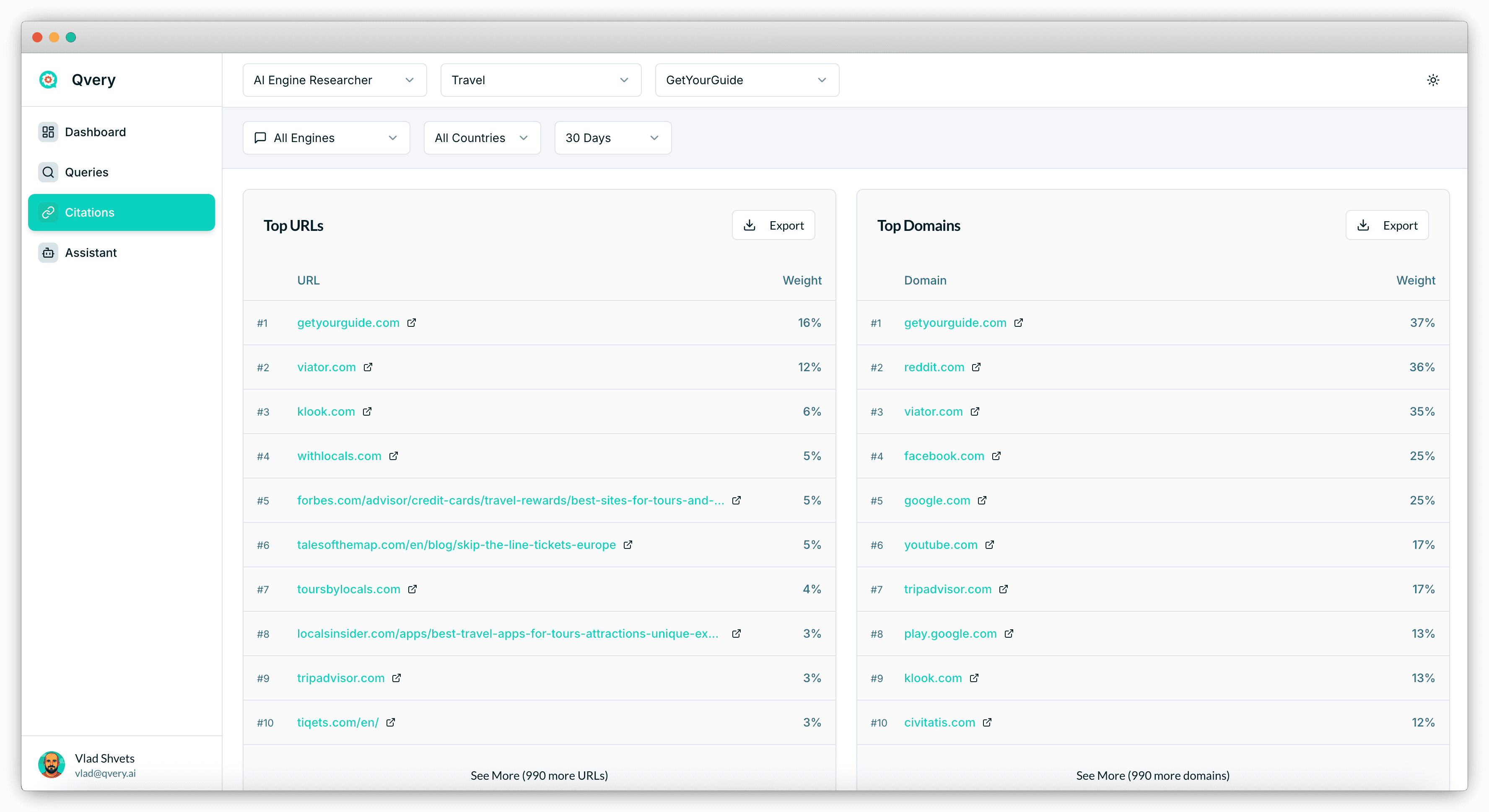Open tiqets.com/en/ link
Screen dimensions: 1489x812
[337, 722]
